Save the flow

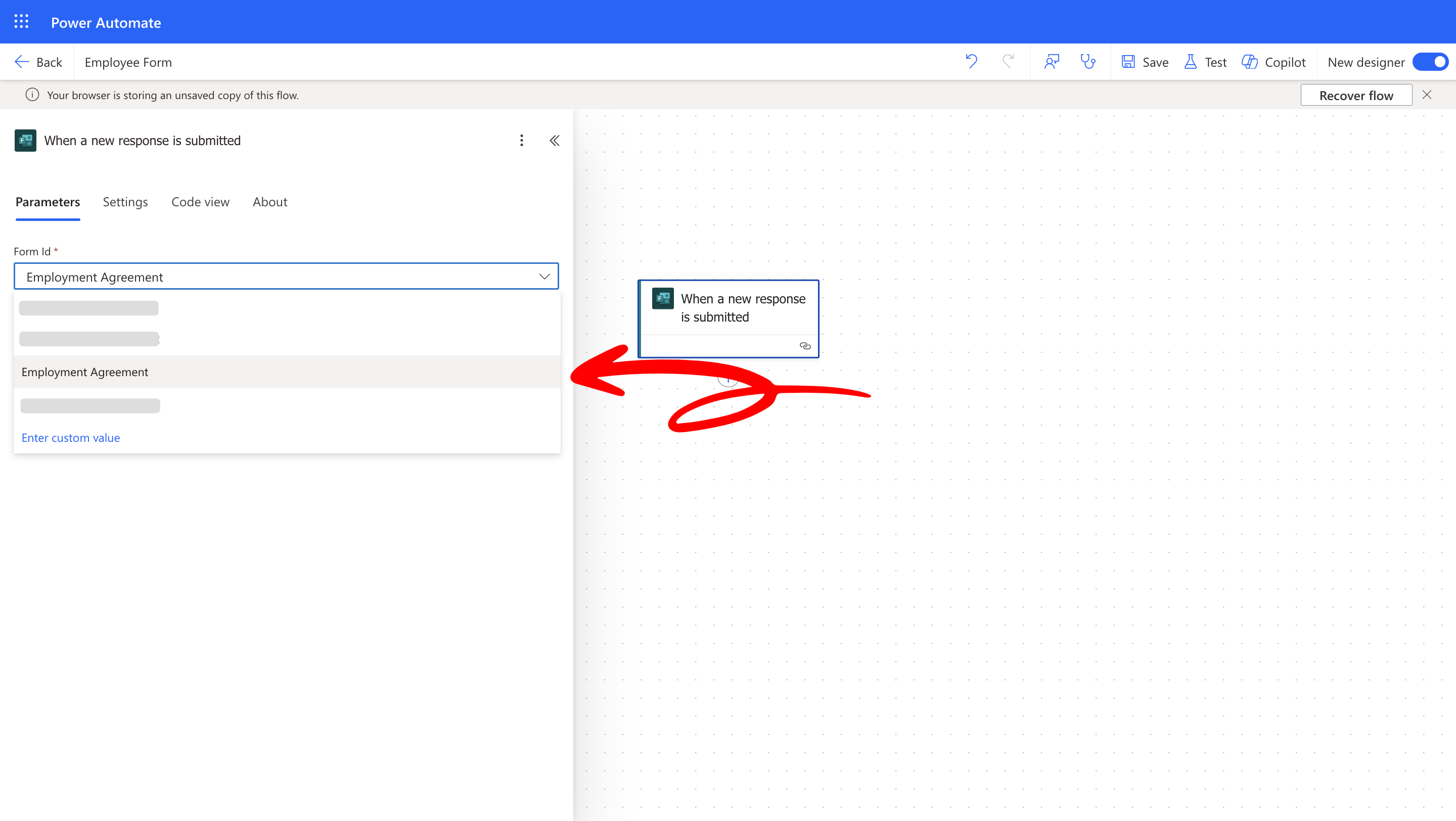[1145, 62]
